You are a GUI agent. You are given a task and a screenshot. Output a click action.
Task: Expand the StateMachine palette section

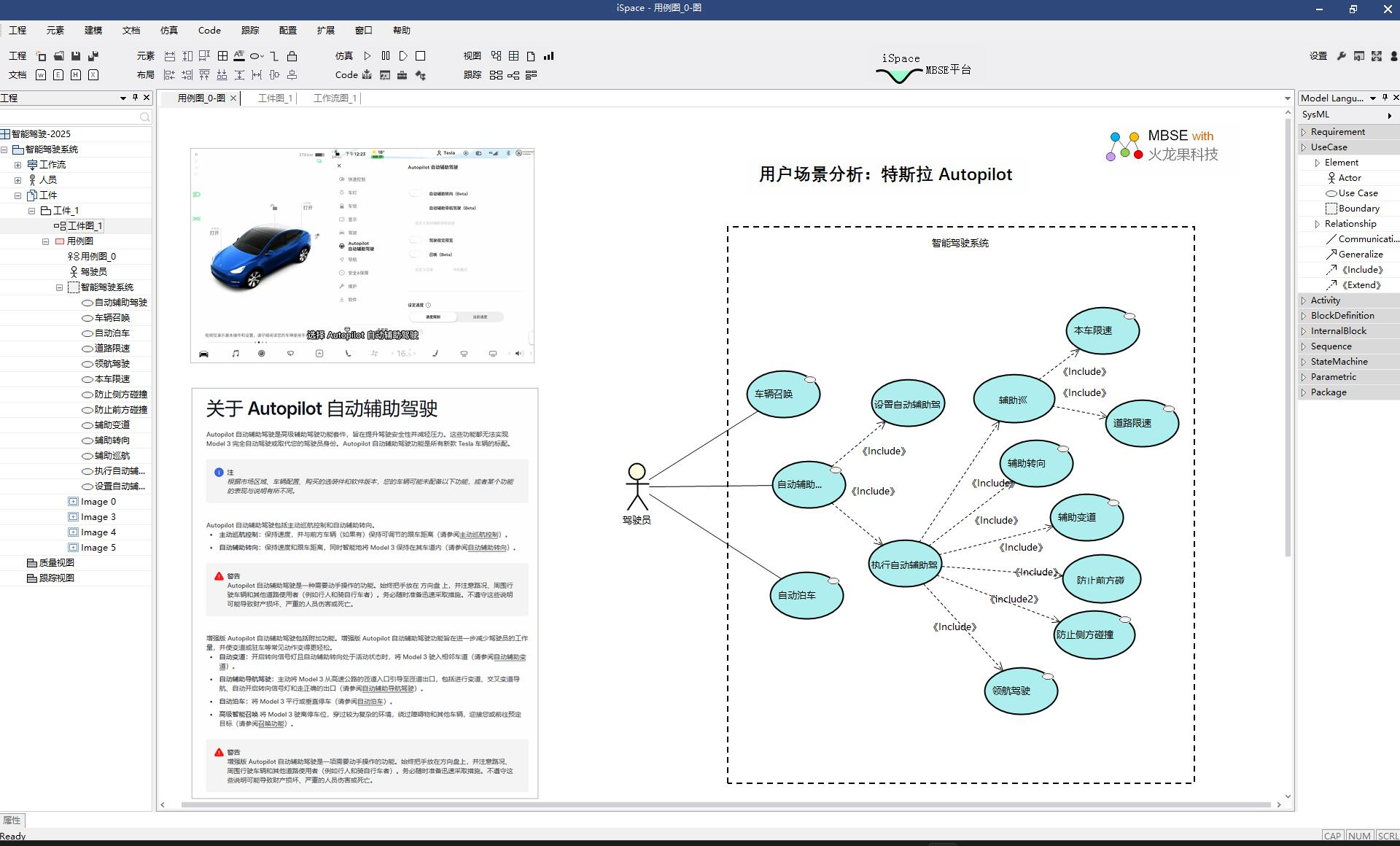tap(1304, 362)
